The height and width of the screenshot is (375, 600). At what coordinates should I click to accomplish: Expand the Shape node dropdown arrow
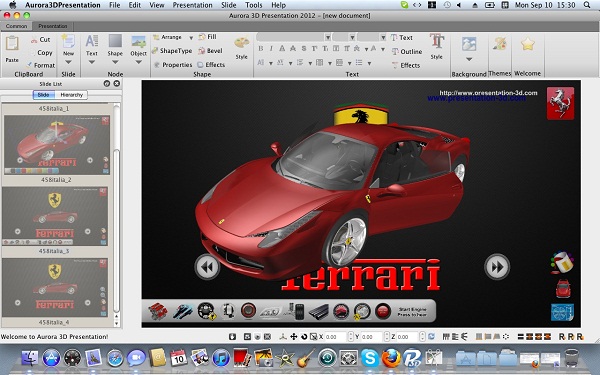[x=115, y=62]
